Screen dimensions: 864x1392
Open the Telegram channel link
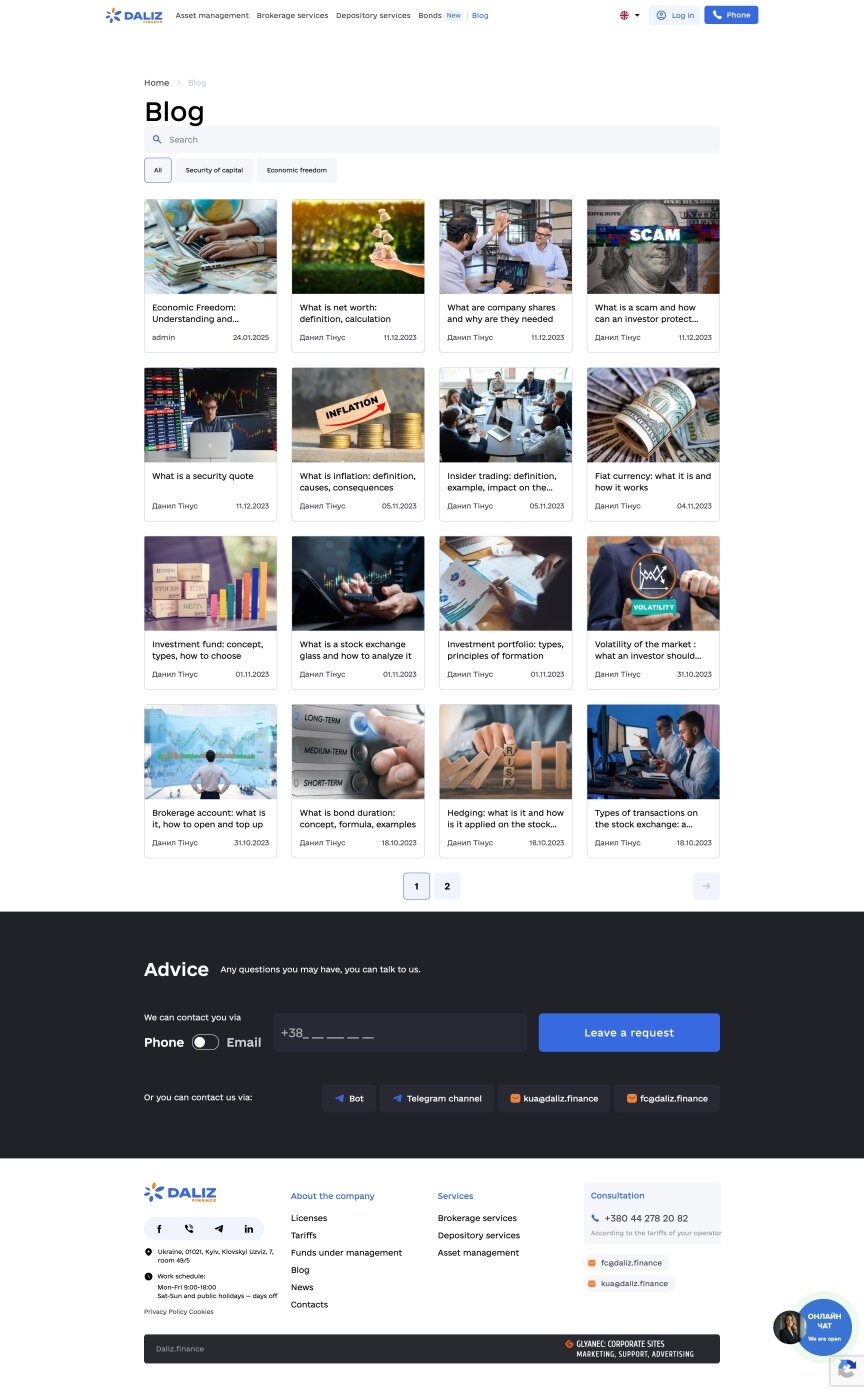[436, 1098]
